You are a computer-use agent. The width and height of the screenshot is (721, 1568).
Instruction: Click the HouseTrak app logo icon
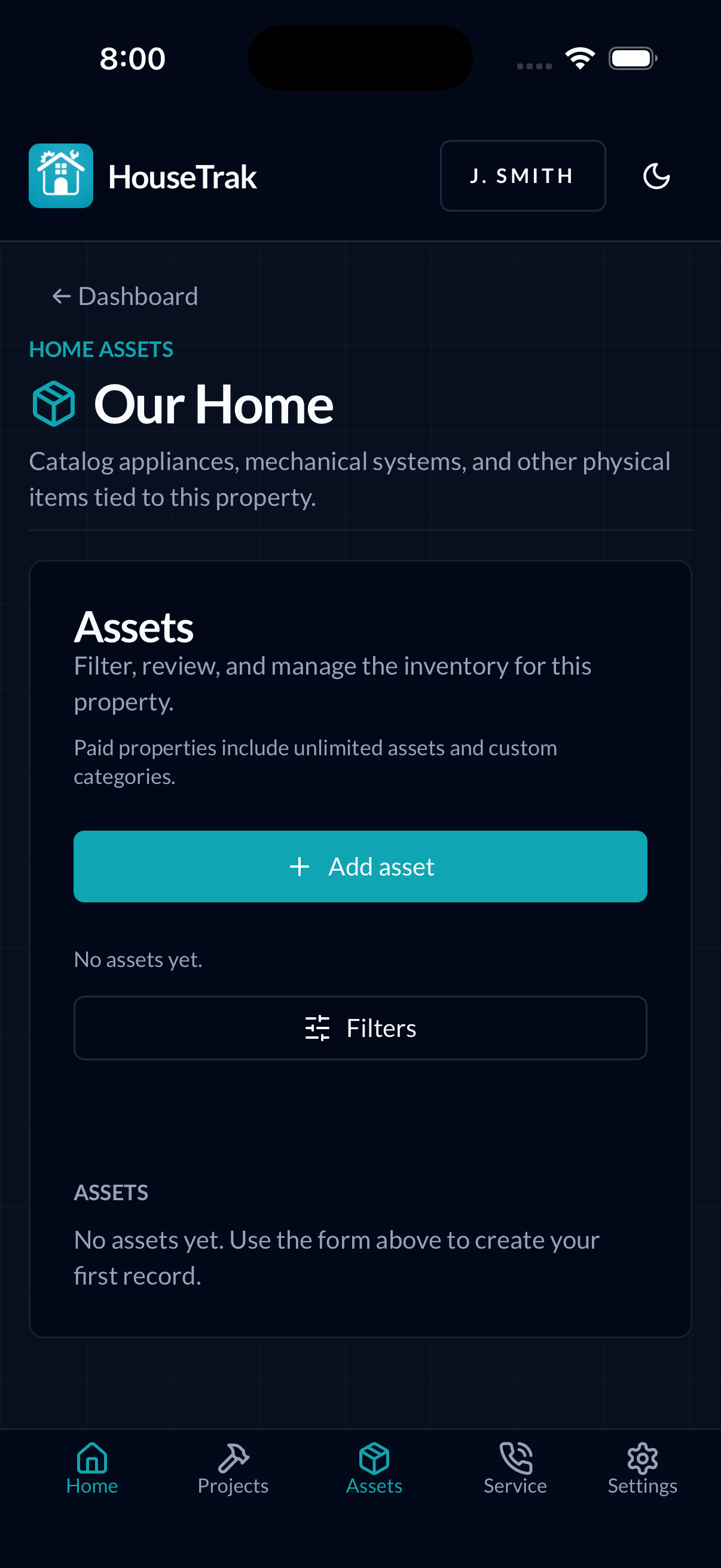click(60, 175)
